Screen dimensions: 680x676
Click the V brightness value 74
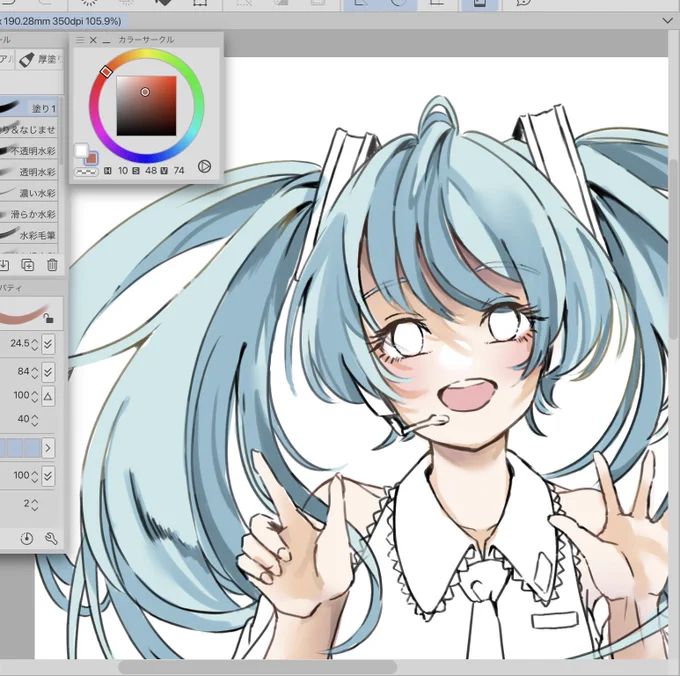click(179, 170)
